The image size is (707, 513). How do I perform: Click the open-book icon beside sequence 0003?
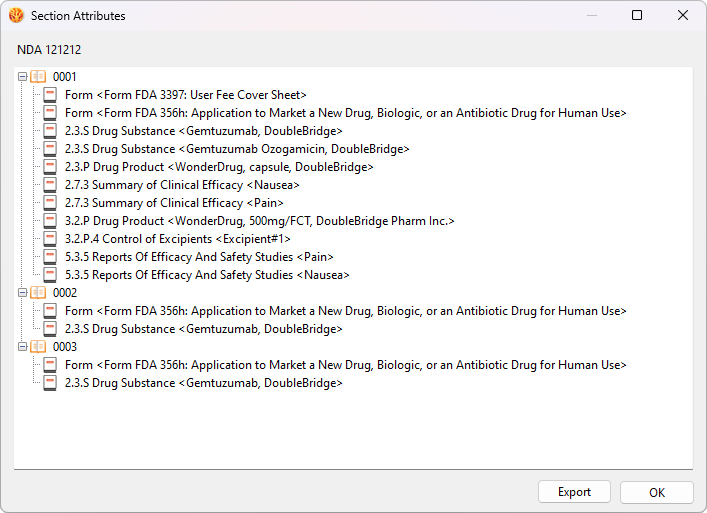point(38,347)
